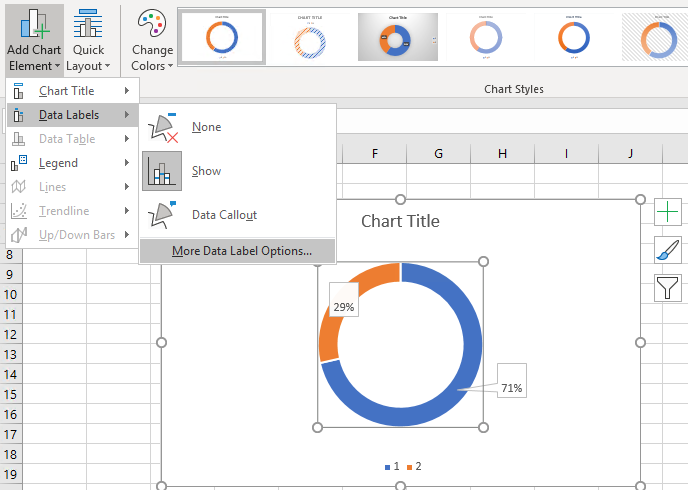Image resolution: width=688 pixels, height=490 pixels.
Task: Open the Chart Title submenu entry
Action: [x=73, y=91]
